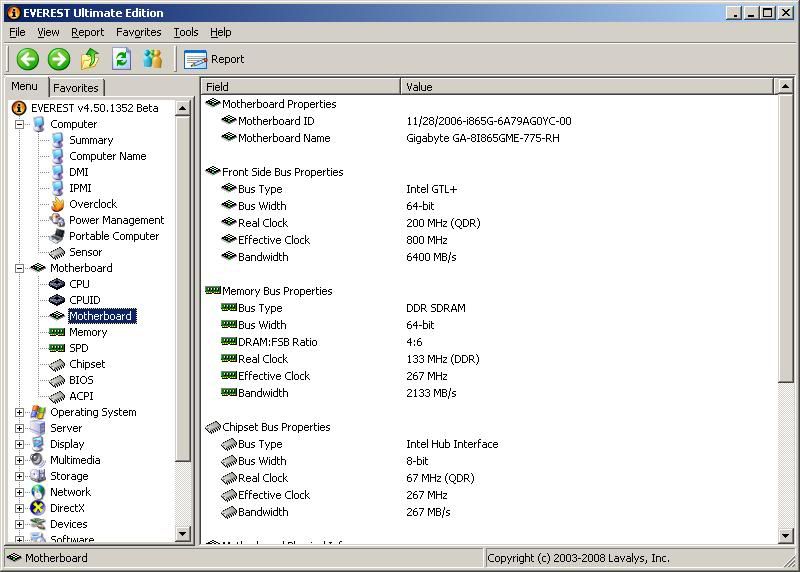Click the CPUID chip icon in tree
Viewport: 800px width, 572px height.
pyautogui.click(x=57, y=300)
